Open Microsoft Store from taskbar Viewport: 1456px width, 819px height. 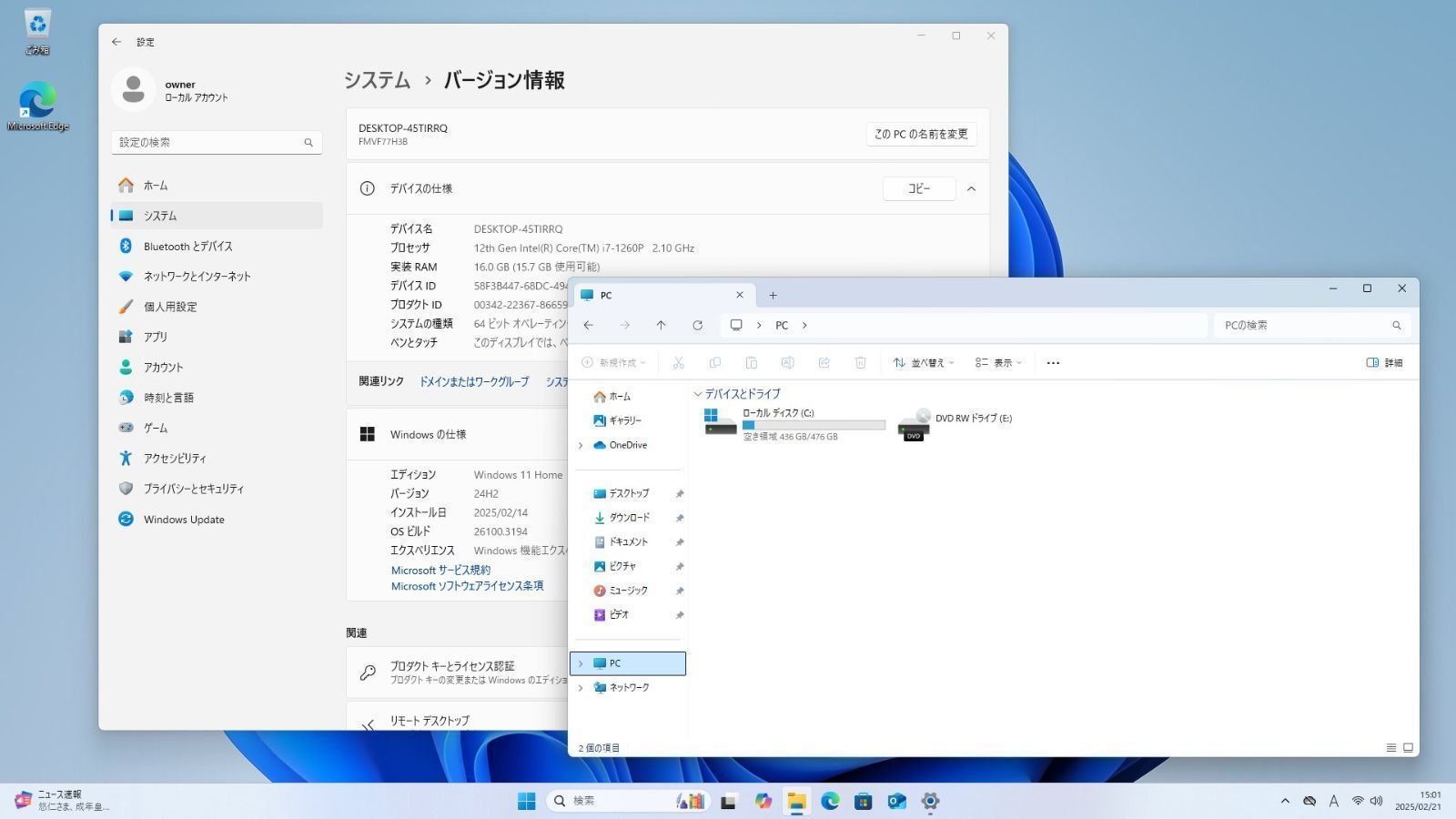863,801
